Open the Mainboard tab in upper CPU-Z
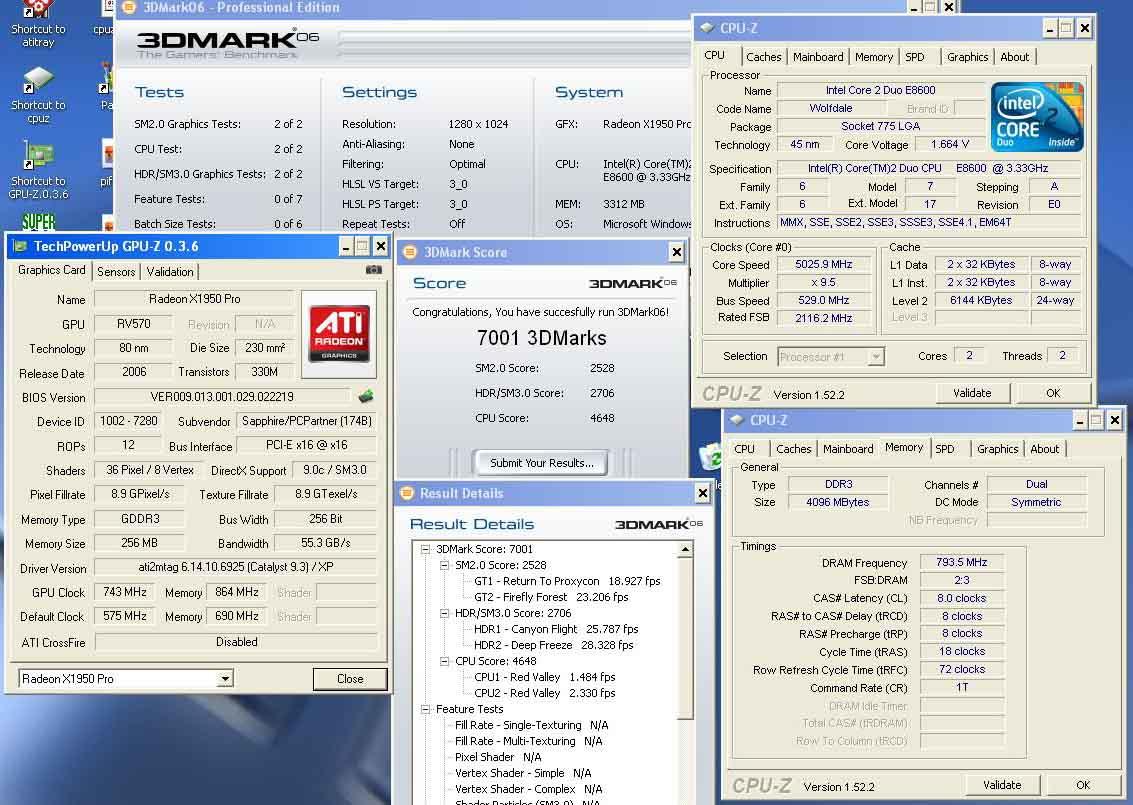The image size is (1133, 805). (x=818, y=57)
